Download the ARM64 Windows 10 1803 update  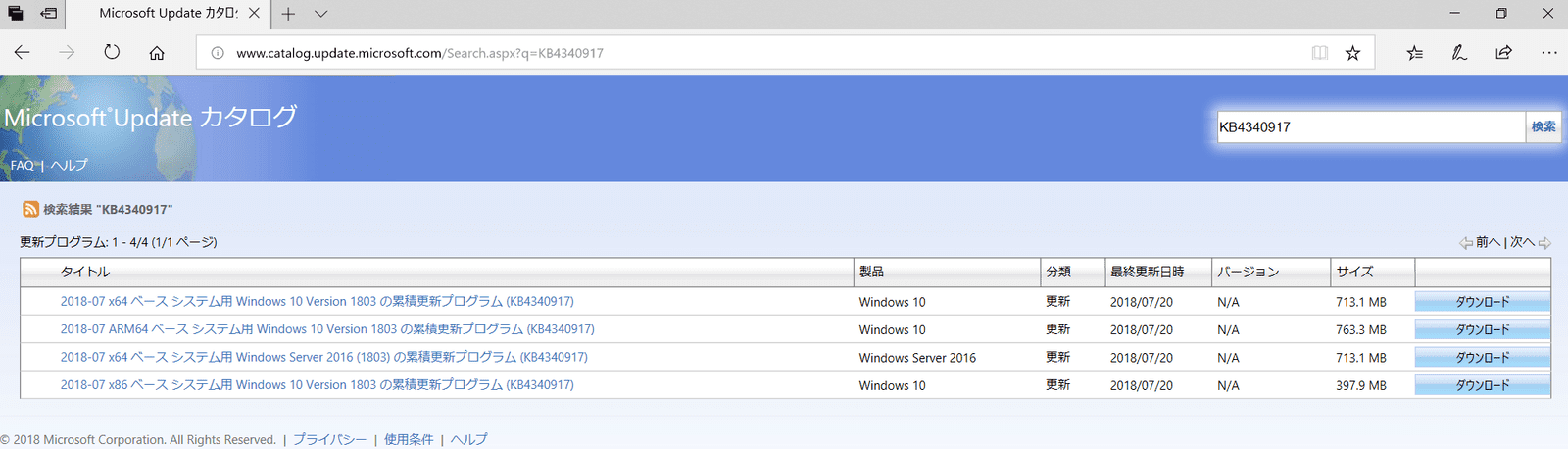[1482, 329]
